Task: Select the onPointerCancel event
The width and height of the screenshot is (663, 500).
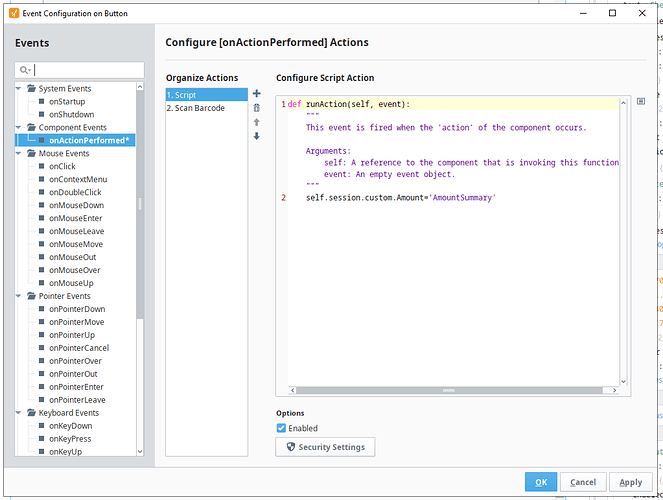Action: (x=79, y=348)
